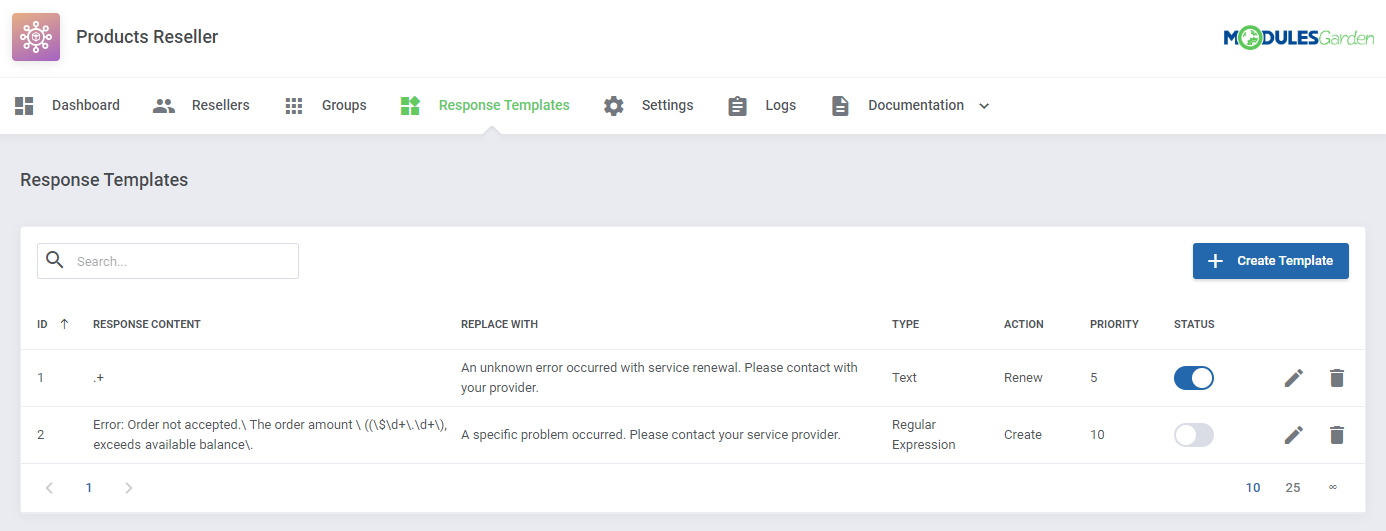
Task: Delete template 1 with trash icon
Action: [1337, 378]
